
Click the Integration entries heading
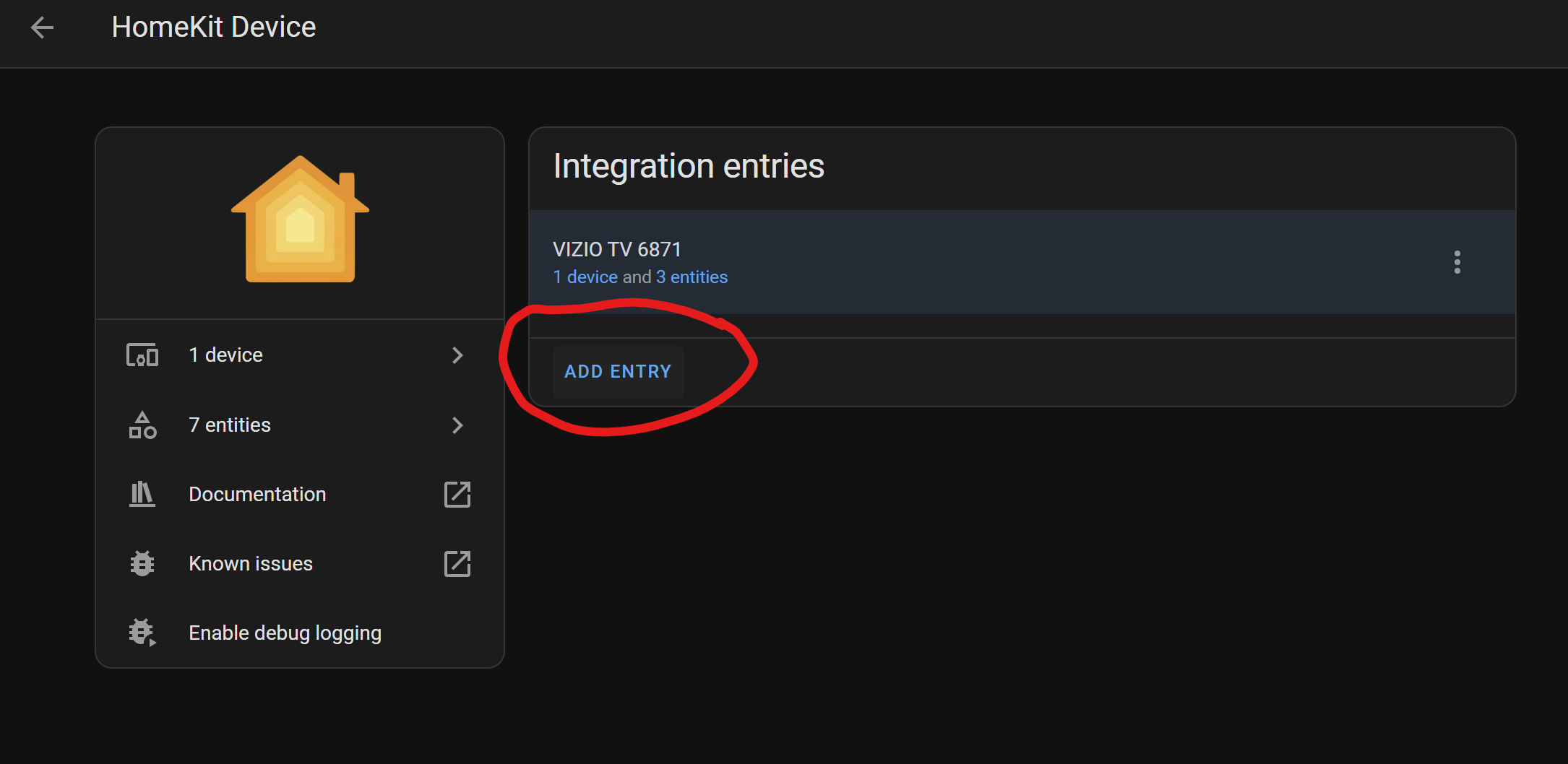tap(689, 167)
